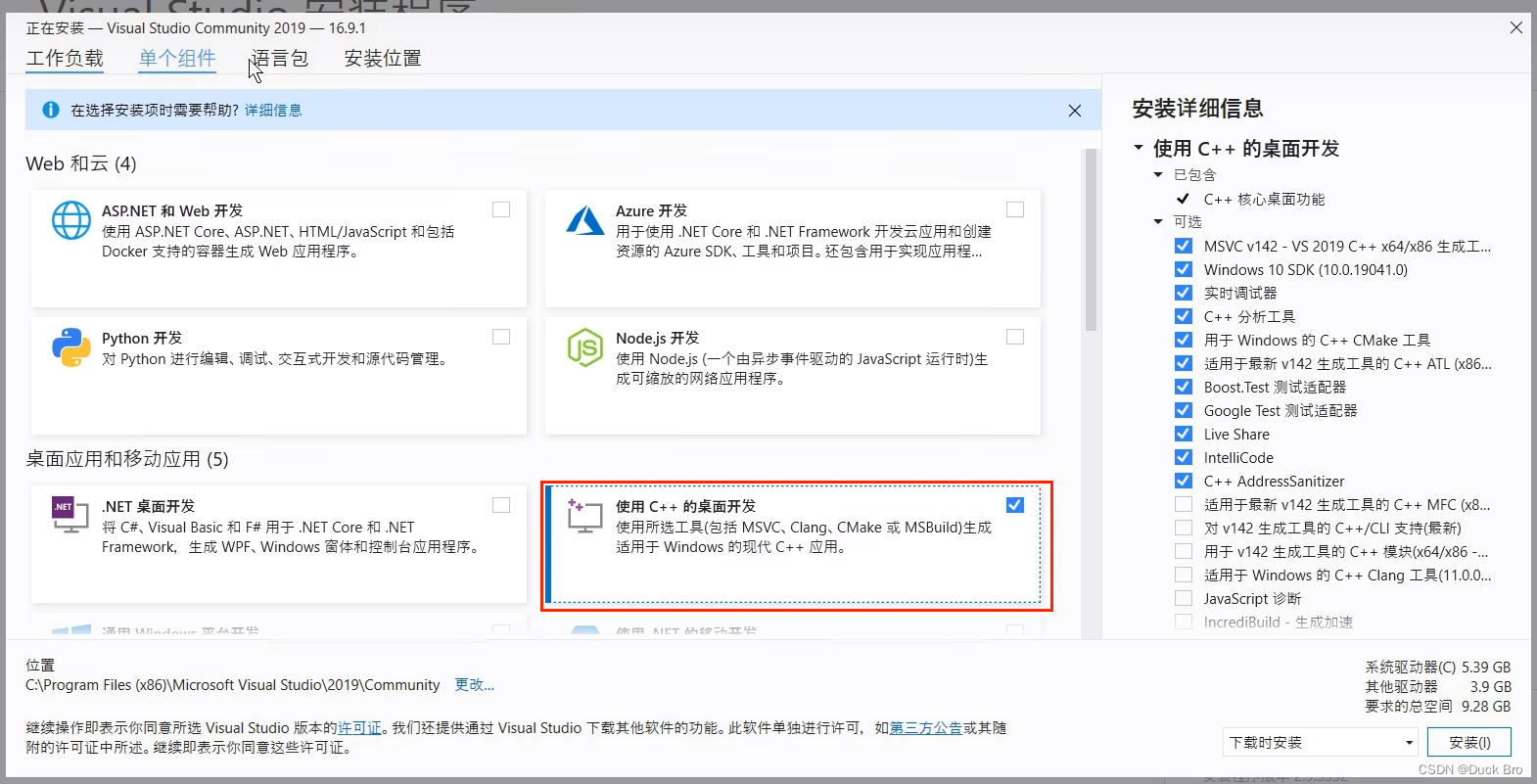Check the C++ Clang tools for Windows option

click(1184, 575)
